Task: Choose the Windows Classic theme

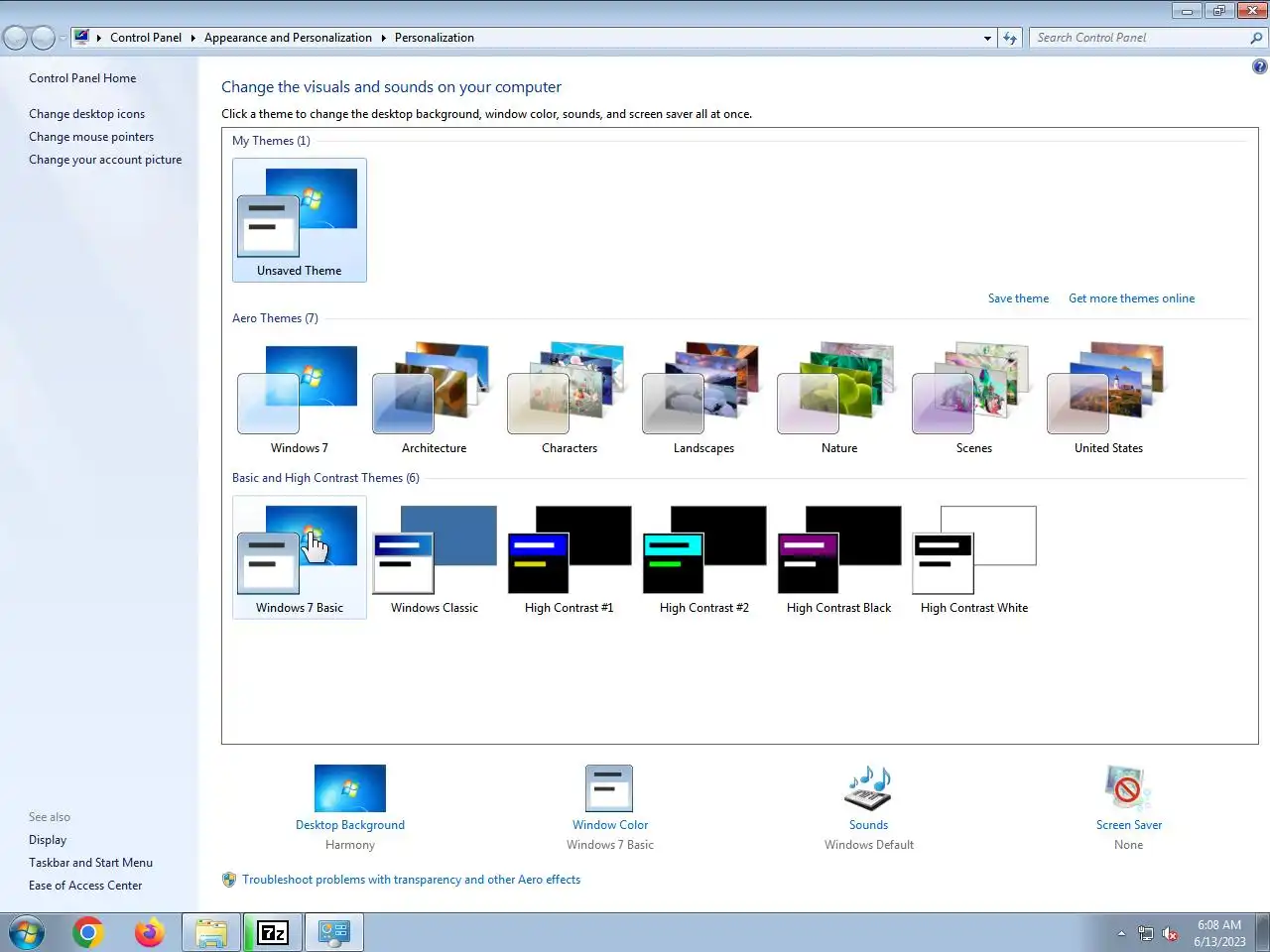Action: coord(434,557)
